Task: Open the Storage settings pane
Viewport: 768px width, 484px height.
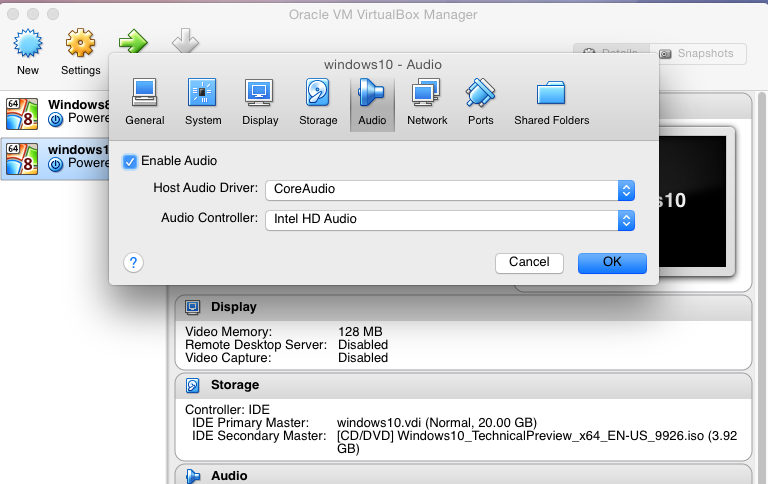Action: coord(318,102)
